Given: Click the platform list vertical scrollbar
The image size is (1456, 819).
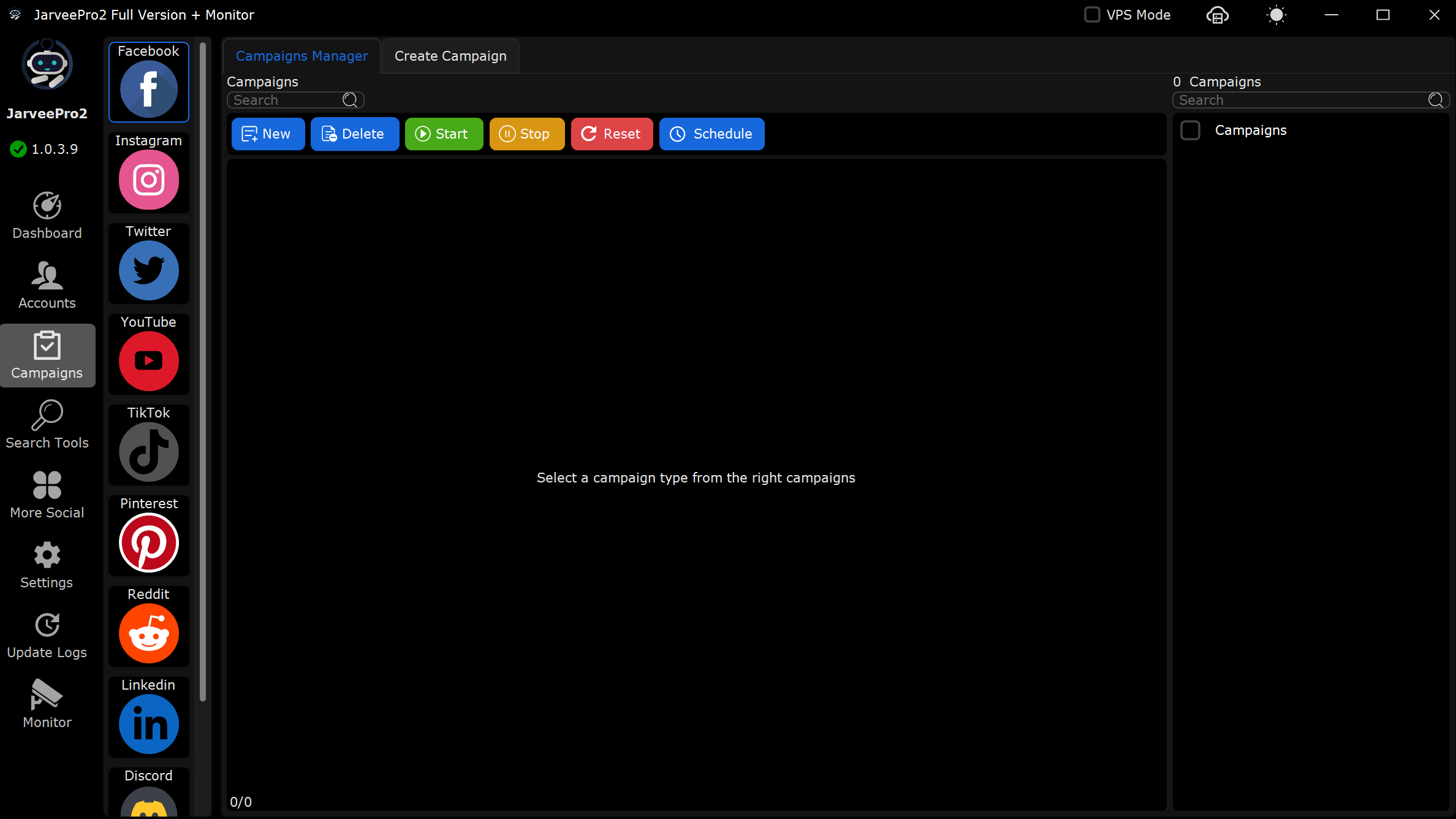Looking at the screenshot, I should (x=203, y=371).
